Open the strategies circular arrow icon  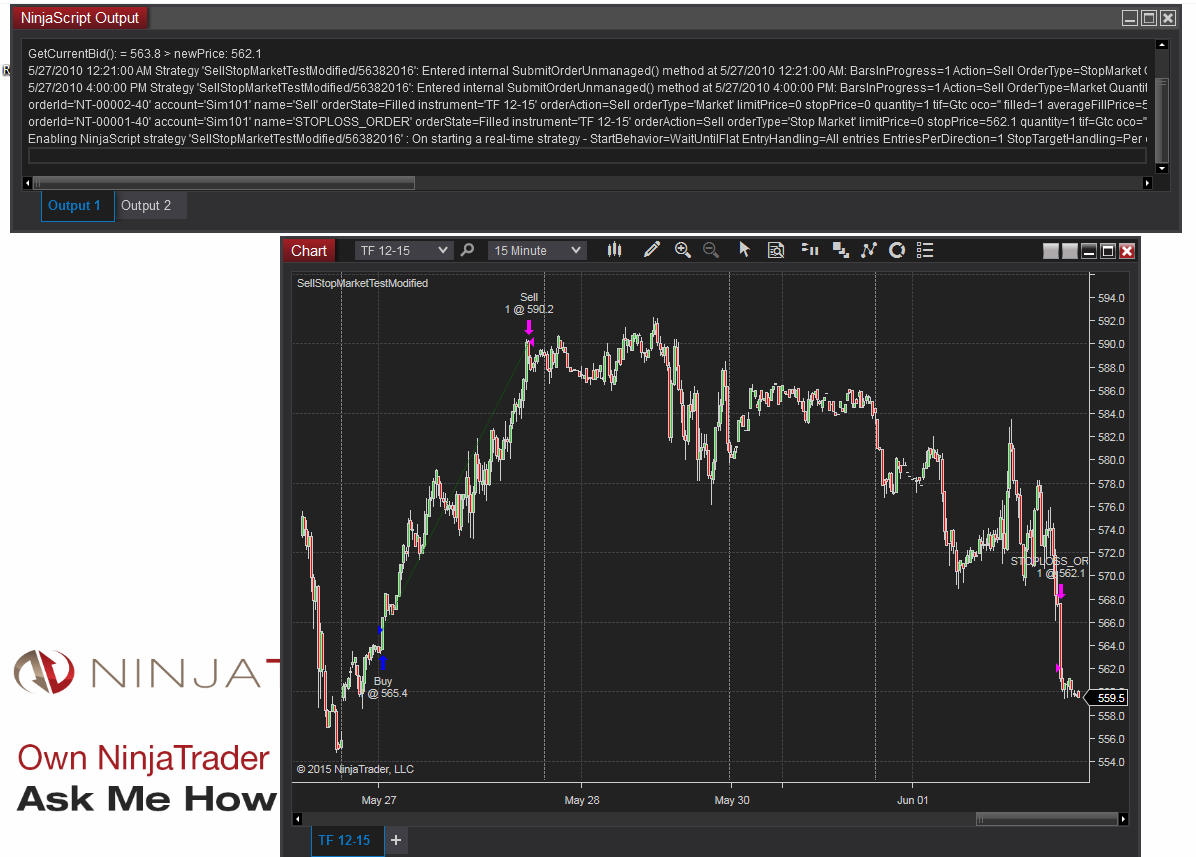click(897, 250)
